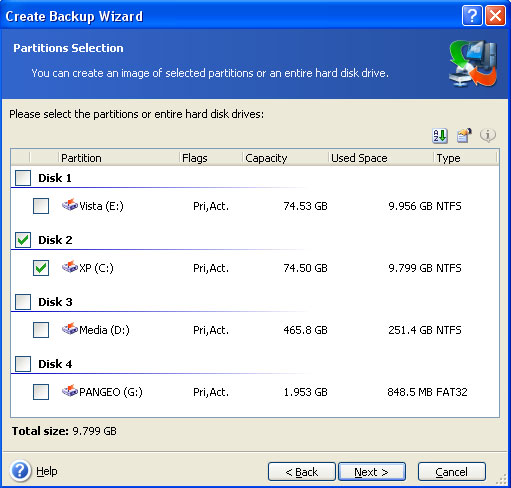The width and height of the screenshot is (511, 488).
Task: Uncheck the Disk 2 checkbox
Action: click(23, 240)
